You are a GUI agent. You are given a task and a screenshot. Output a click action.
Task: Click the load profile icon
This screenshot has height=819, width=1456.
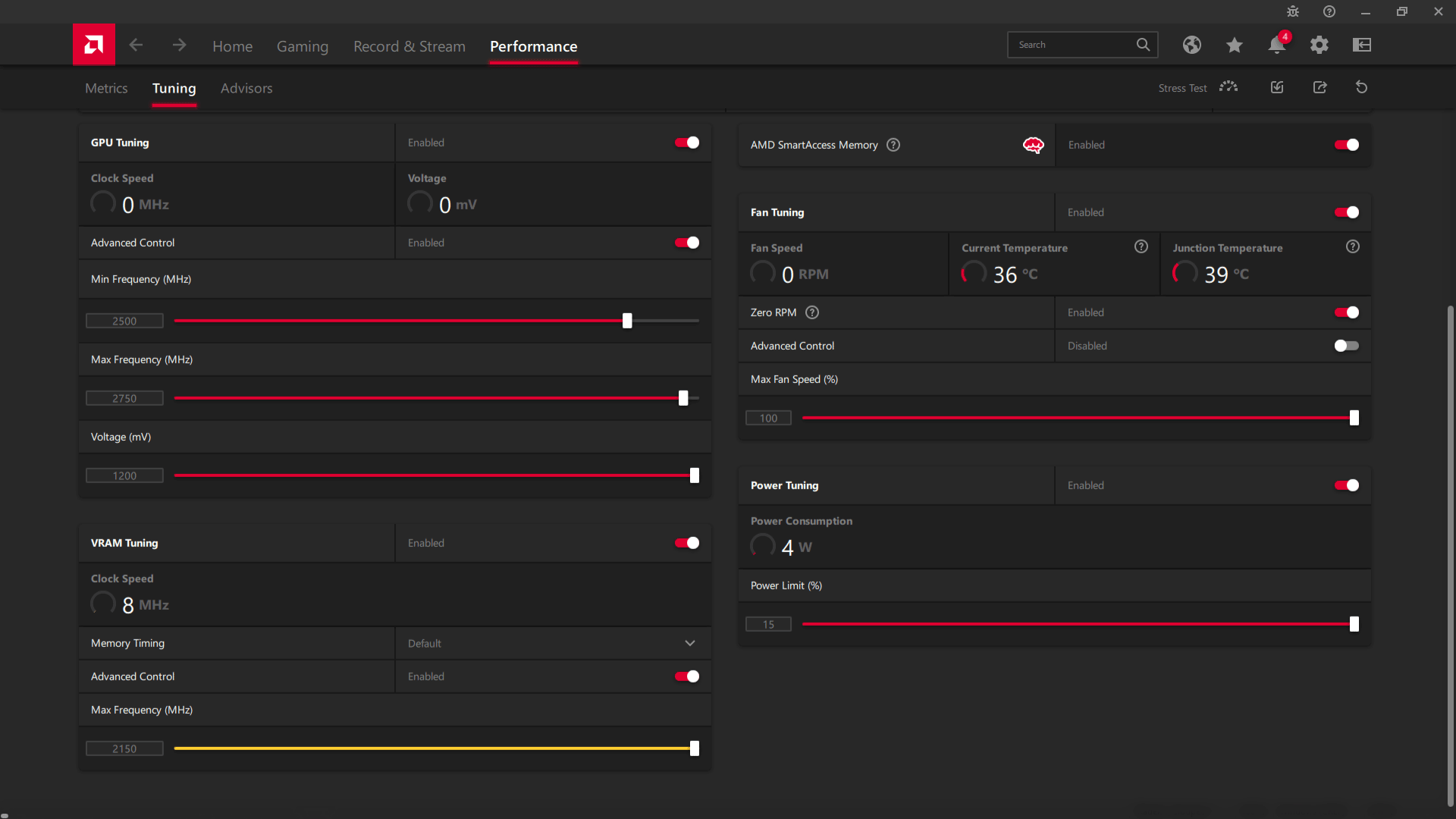pos(1277,87)
